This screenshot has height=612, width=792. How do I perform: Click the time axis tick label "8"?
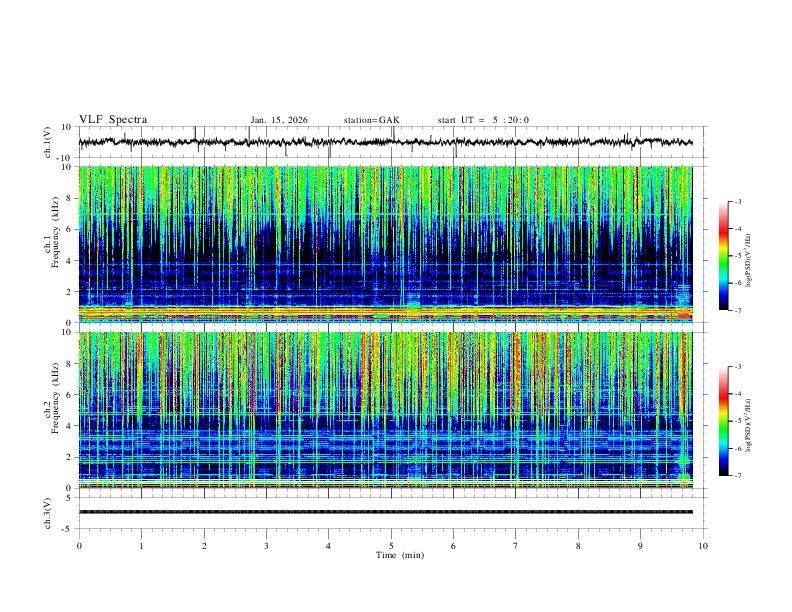click(578, 546)
